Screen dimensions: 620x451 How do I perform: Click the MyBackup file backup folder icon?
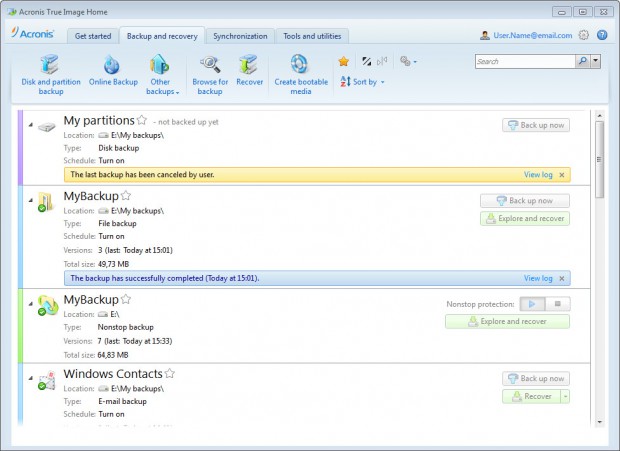pyautogui.click(x=46, y=202)
